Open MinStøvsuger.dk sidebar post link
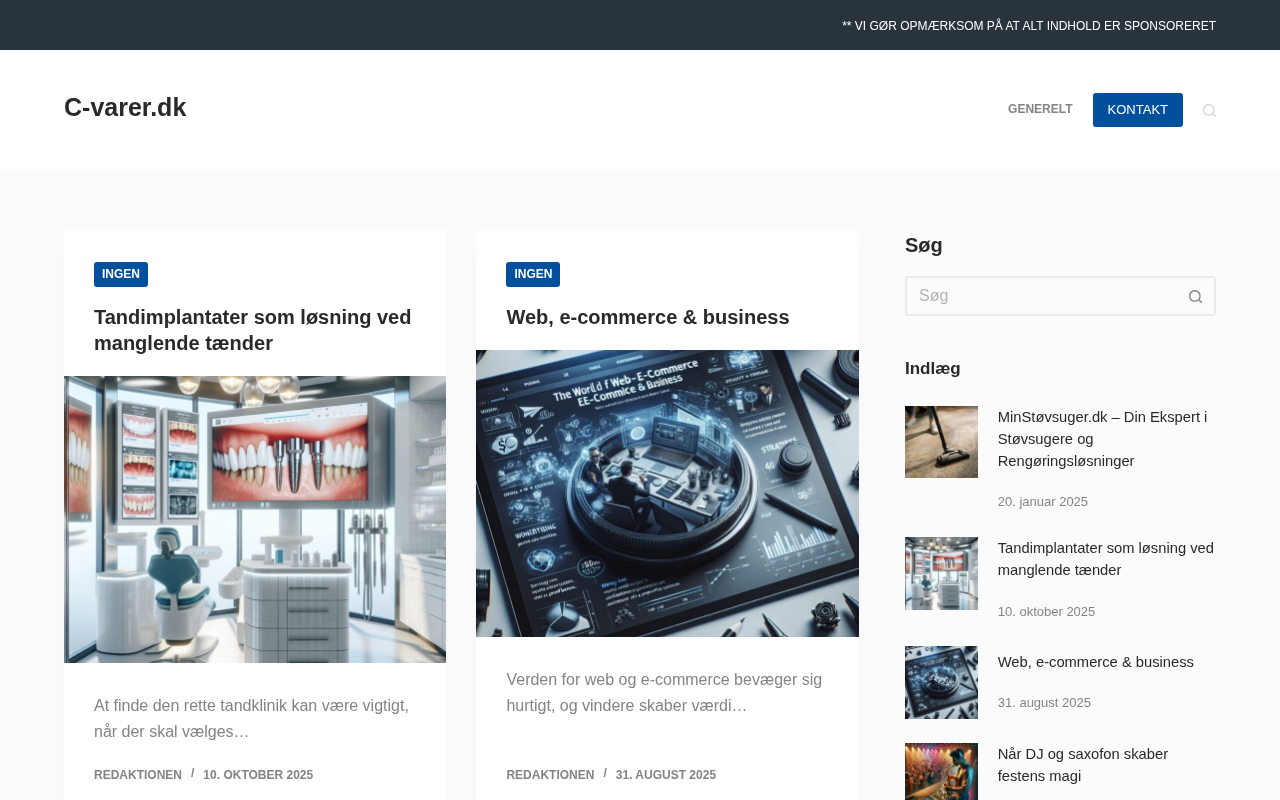 (x=1102, y=438)
